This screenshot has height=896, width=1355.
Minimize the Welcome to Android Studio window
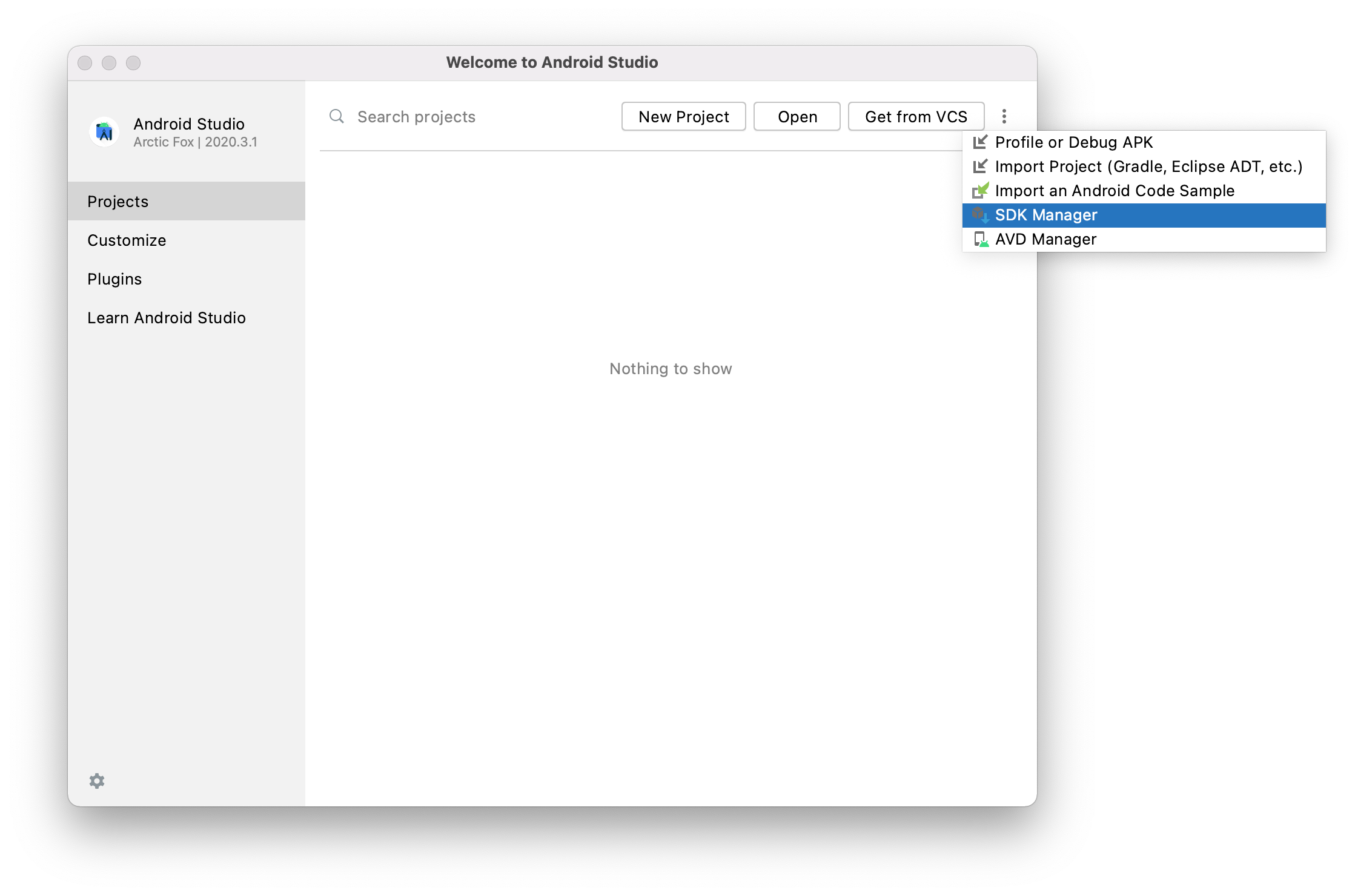pyautogui.click(x=109, y=63)
